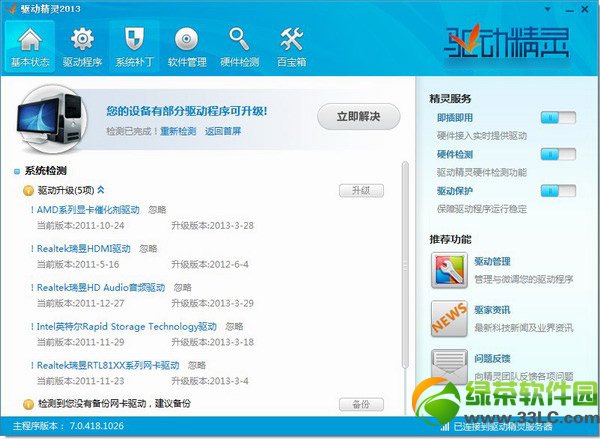The width and height of the screenshot is (600, 439).
Task: Click the driver list vertical scrollbar
Action: click(x=405, y=265)
